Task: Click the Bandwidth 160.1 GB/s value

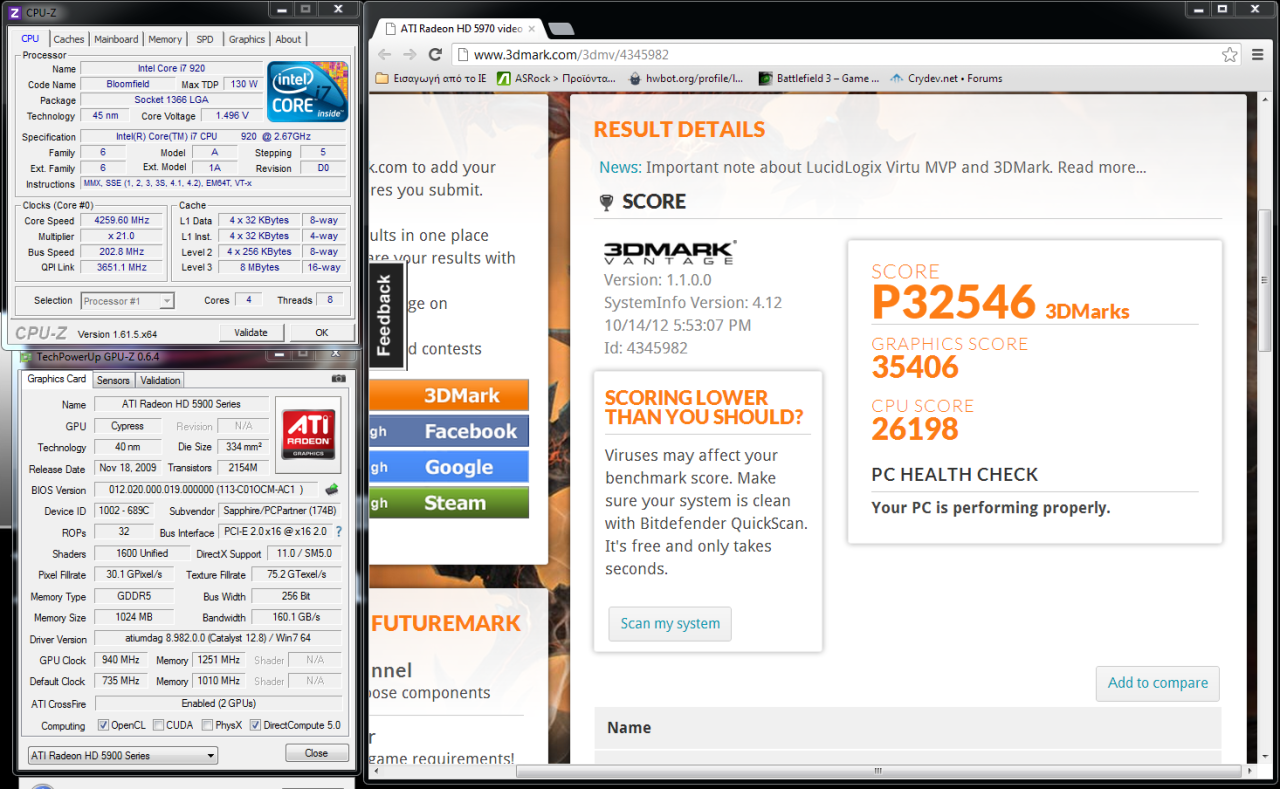Action: tap(297, 618)
